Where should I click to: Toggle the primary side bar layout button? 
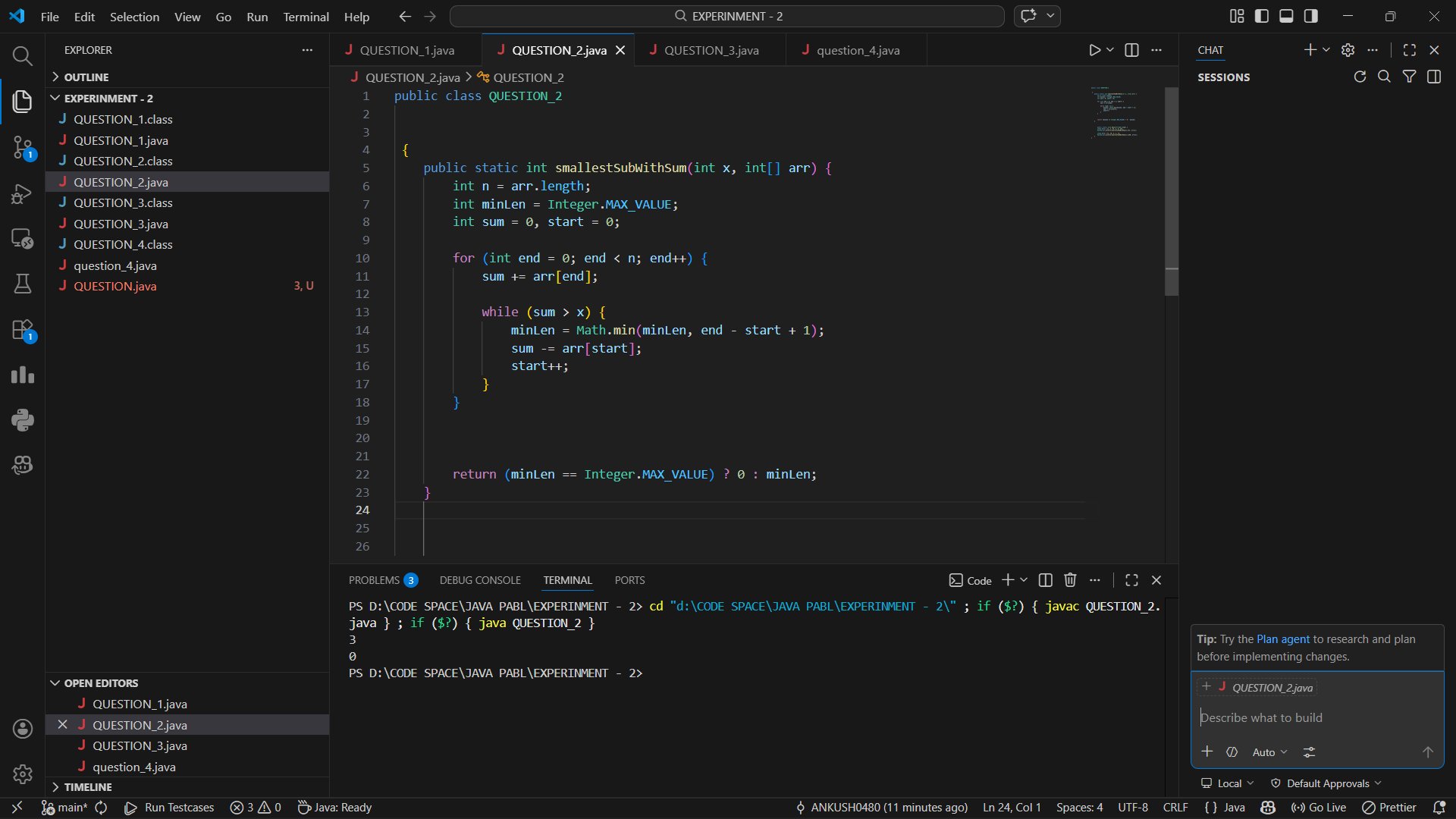tap(1262, 16)
